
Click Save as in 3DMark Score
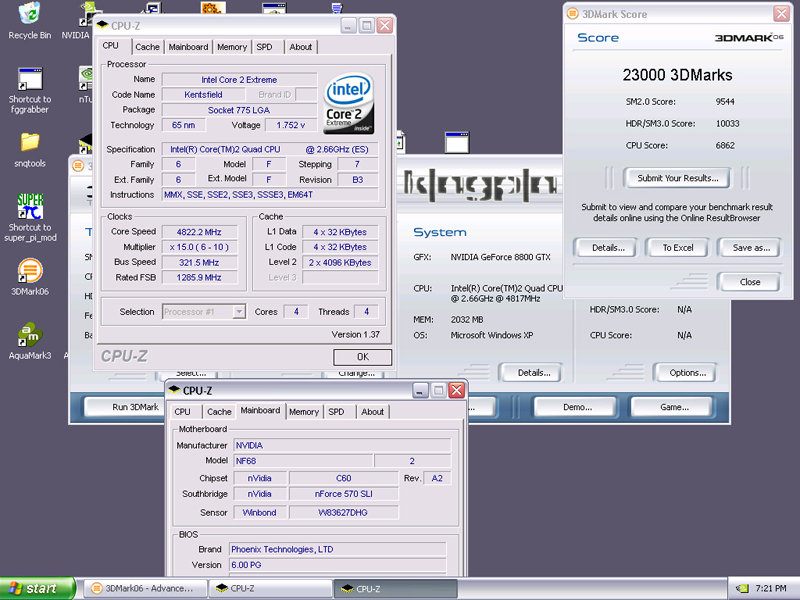751,247
